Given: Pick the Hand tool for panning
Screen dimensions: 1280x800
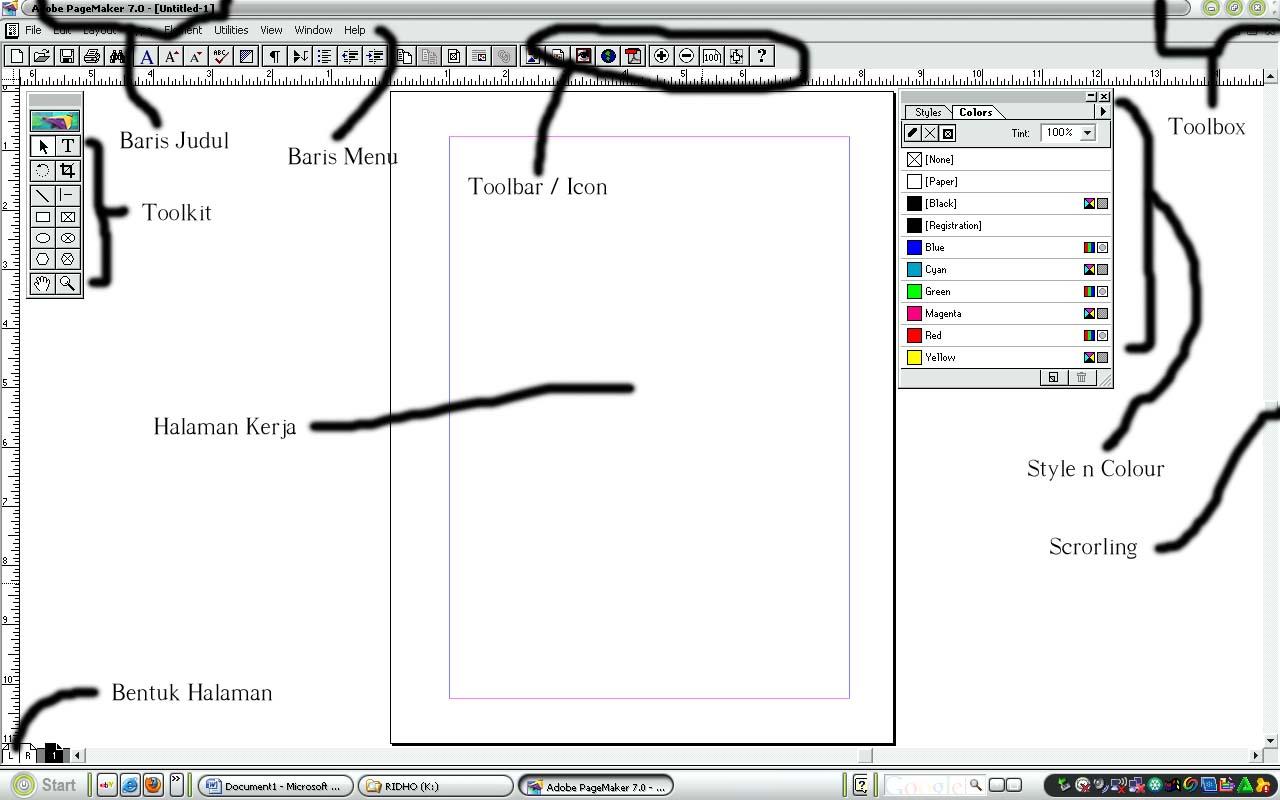Looking at the screenshot, I should (42, 283).
